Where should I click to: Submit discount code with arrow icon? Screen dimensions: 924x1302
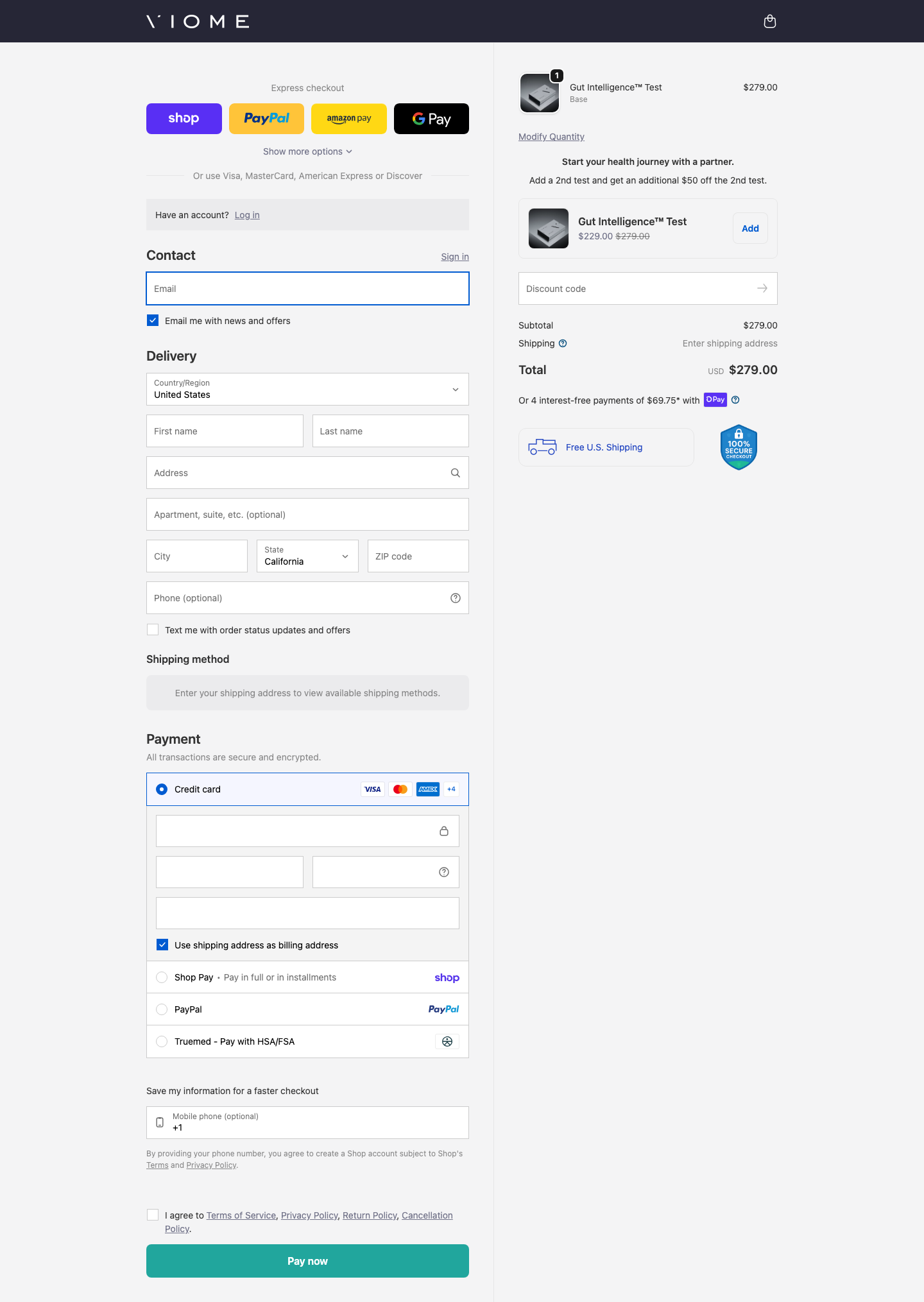coord(762,289)
